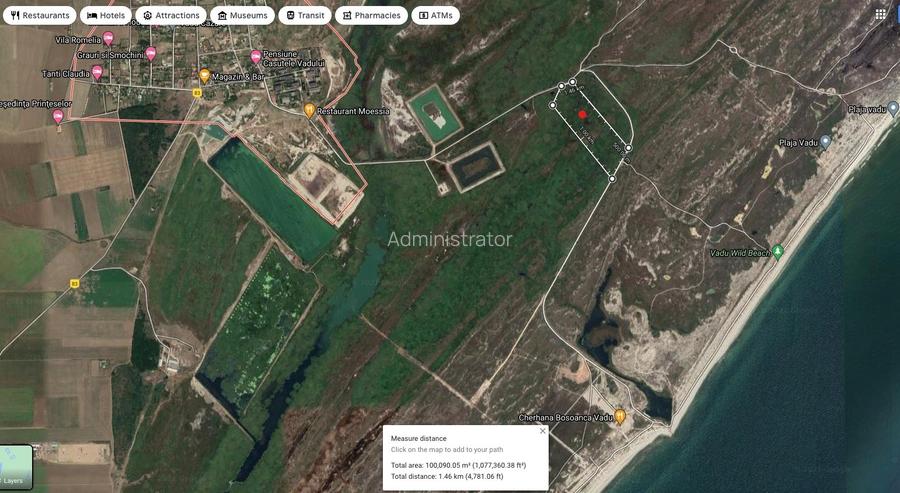Open the Vadu Wild Beach pin
This screenshot has width=900, height=493.
[x=778, y=251]
